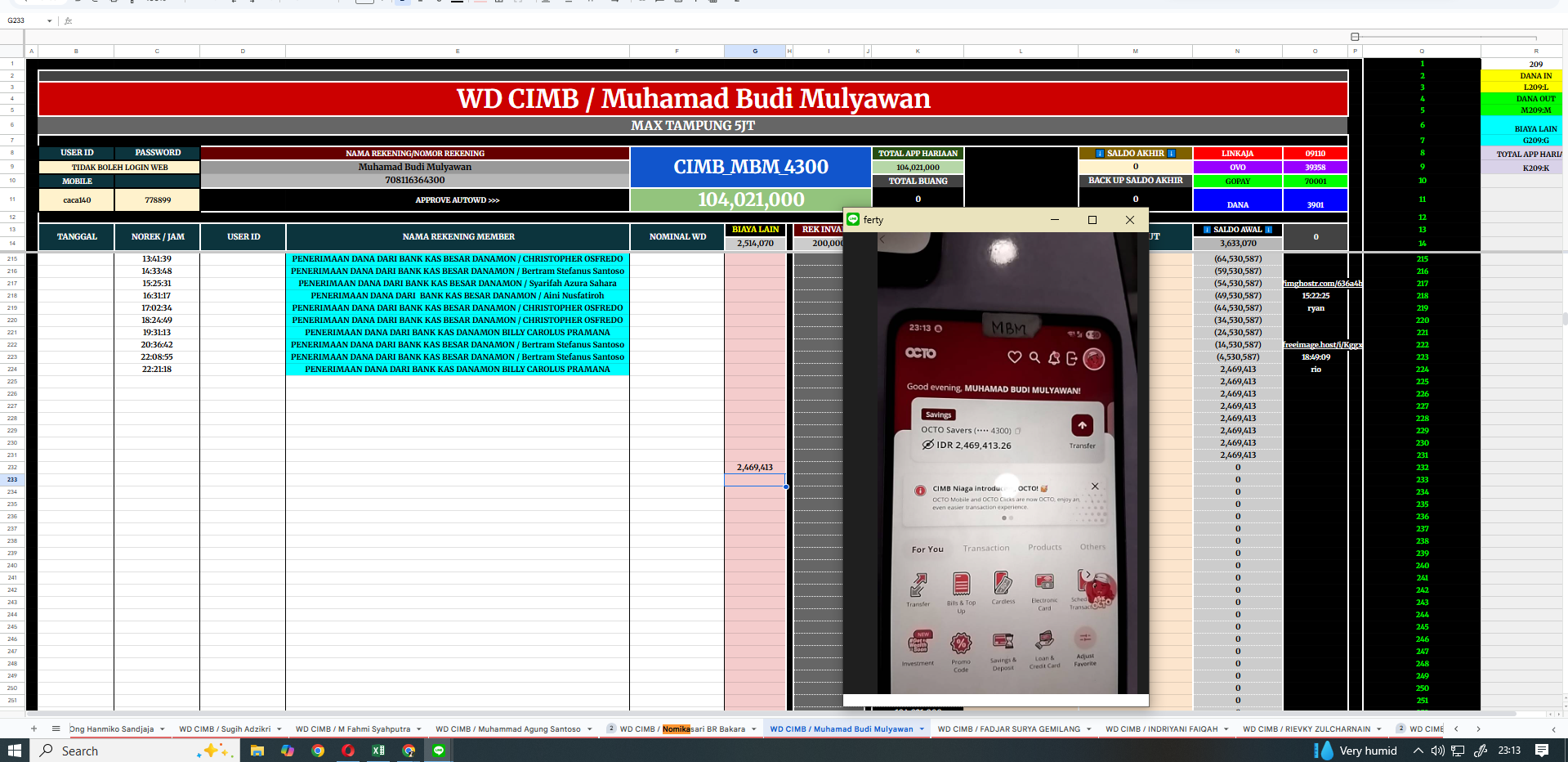Click the network icon in system tray
The image size is (1568, 762).
(x=1458, y=751)
